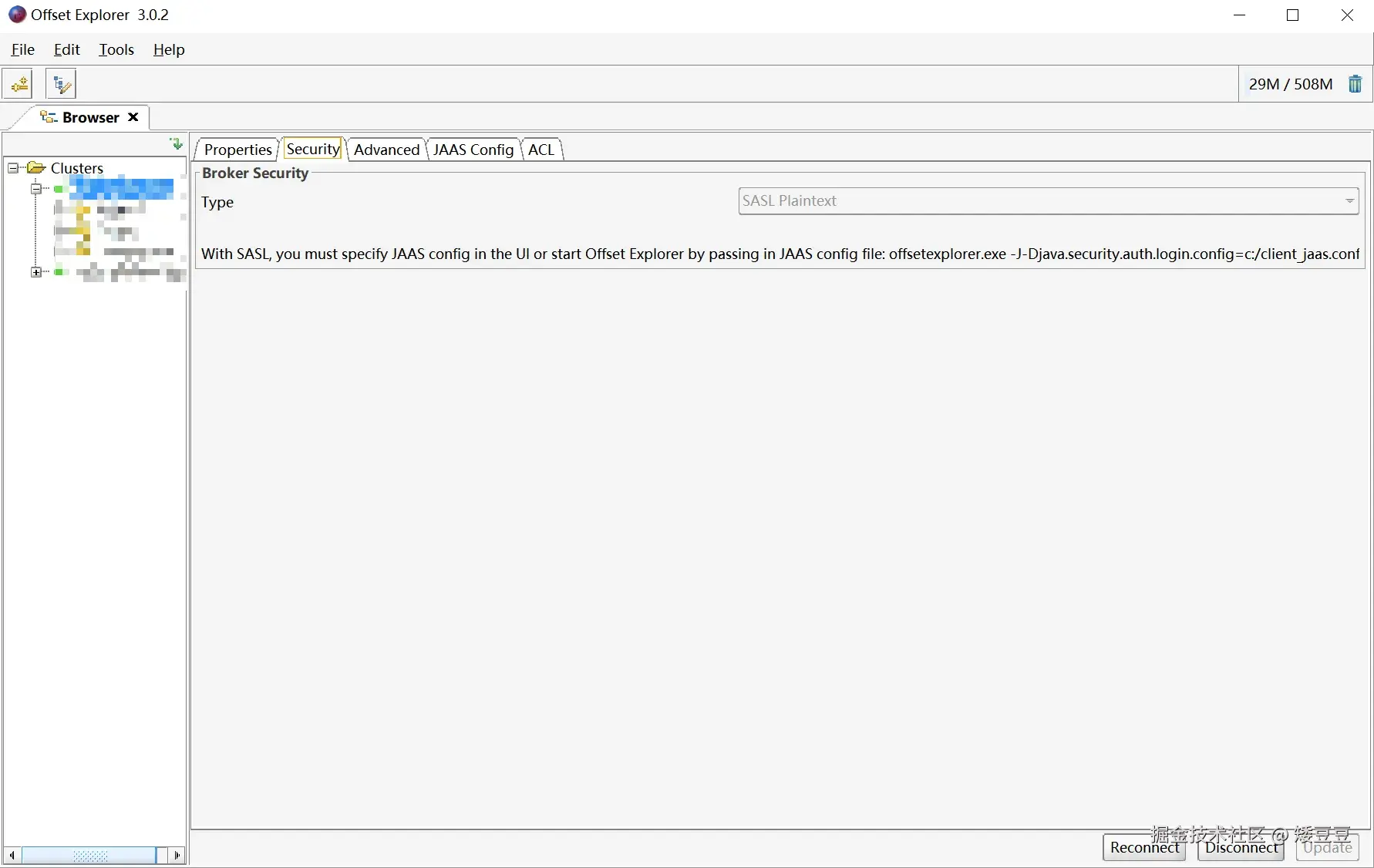Open the File menu
Viewport: 1374px width, 868px height.
pos(23,49)
